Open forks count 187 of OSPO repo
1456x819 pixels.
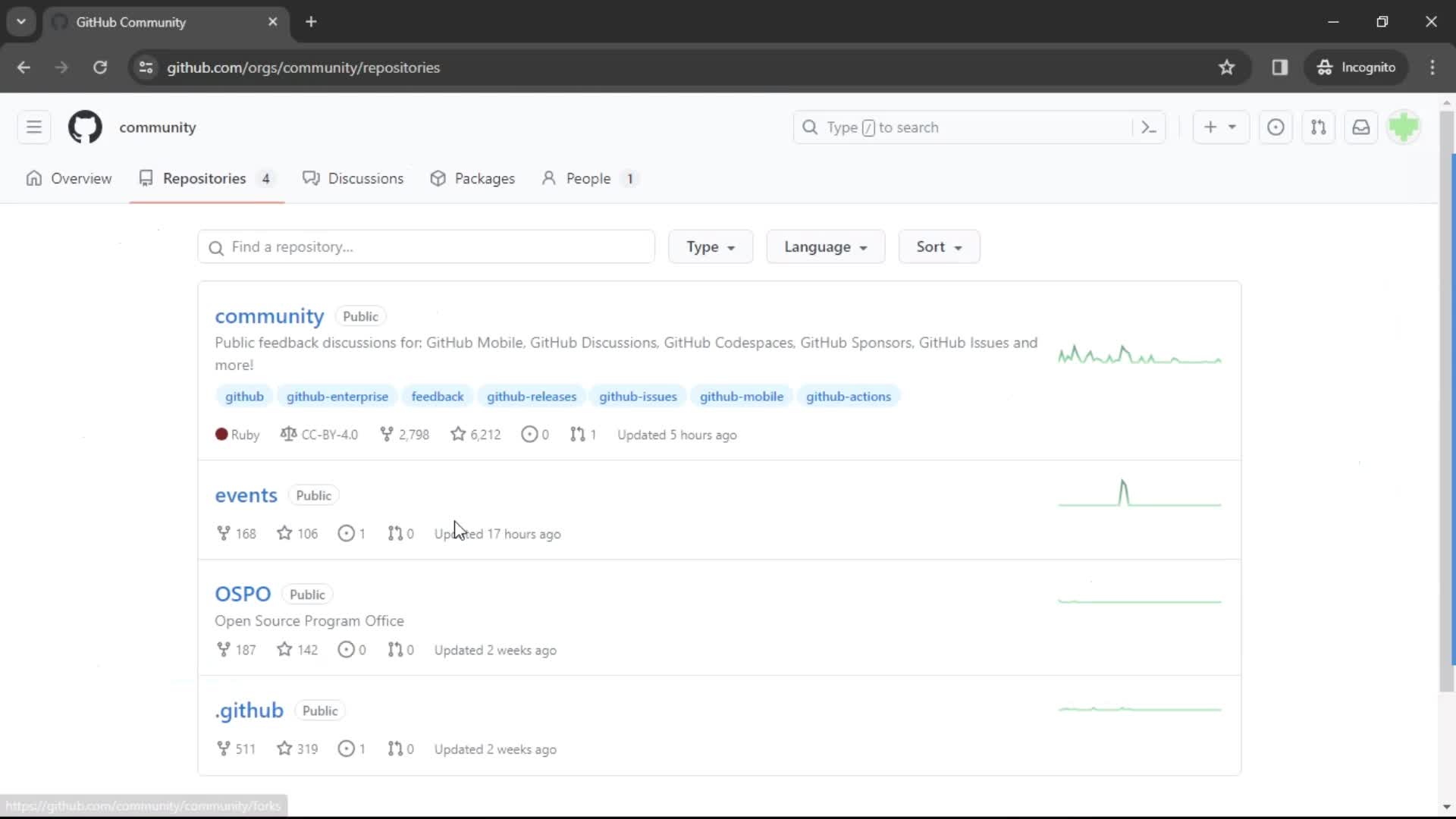236,650
